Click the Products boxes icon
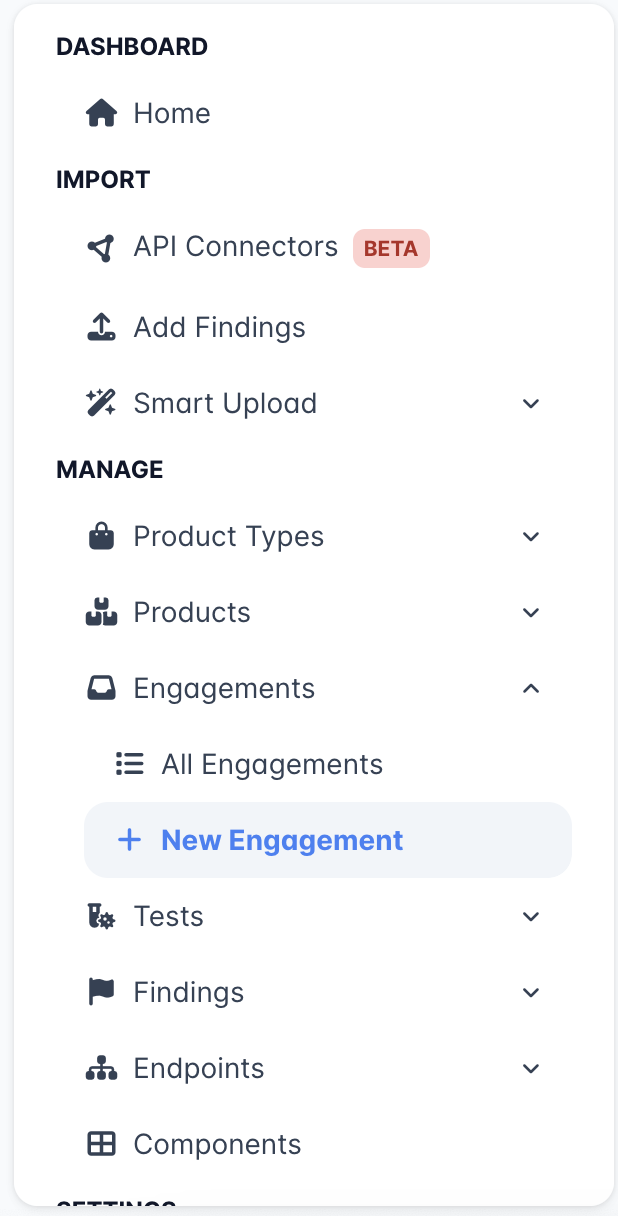Viewport: 618px width, 1216px height. pos(102,613)
